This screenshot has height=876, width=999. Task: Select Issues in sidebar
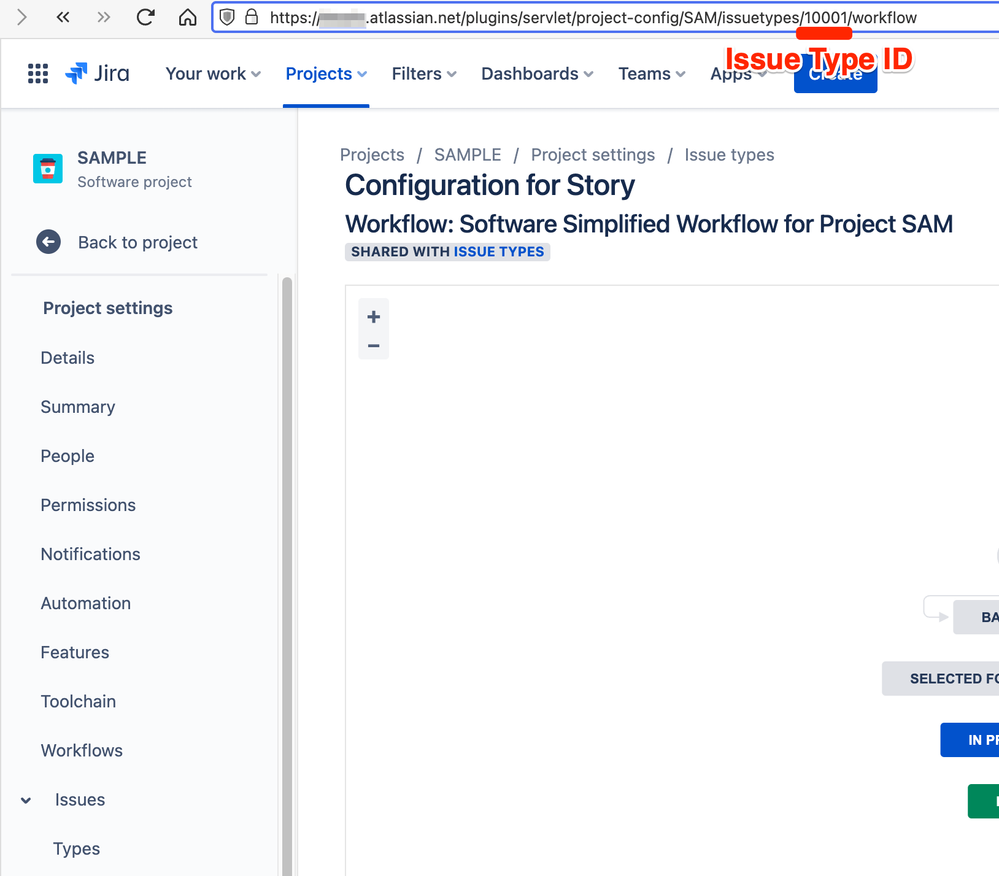coord(80,800)
